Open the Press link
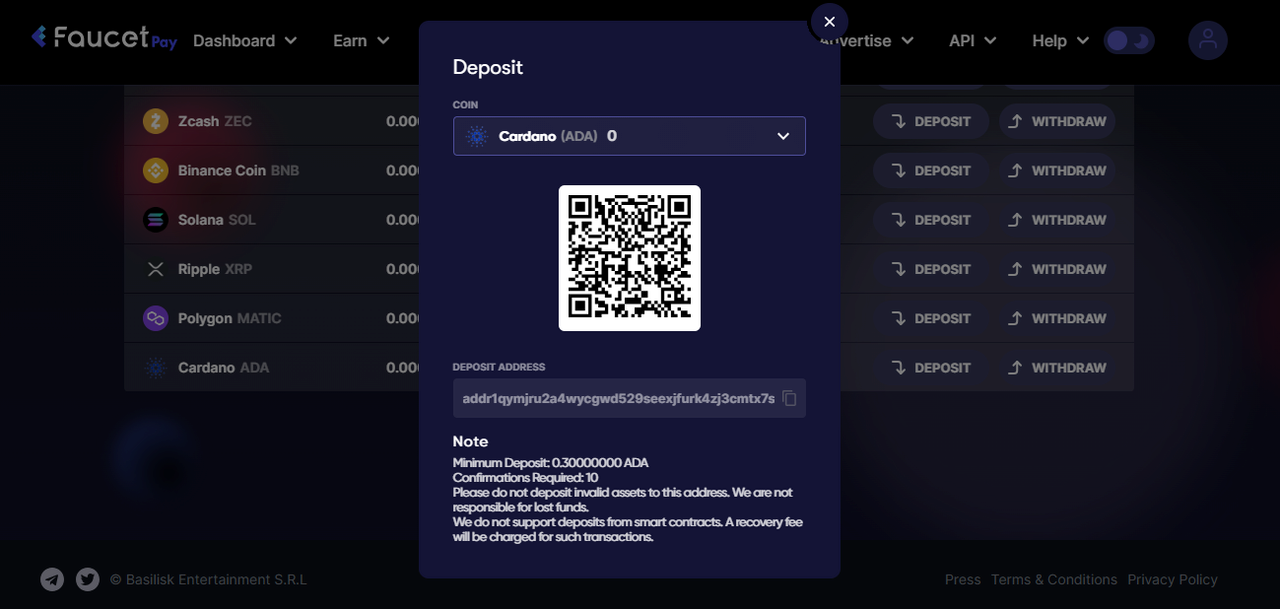The height and width of the screenshot is (609, 1280). click(x=963, y=580)
